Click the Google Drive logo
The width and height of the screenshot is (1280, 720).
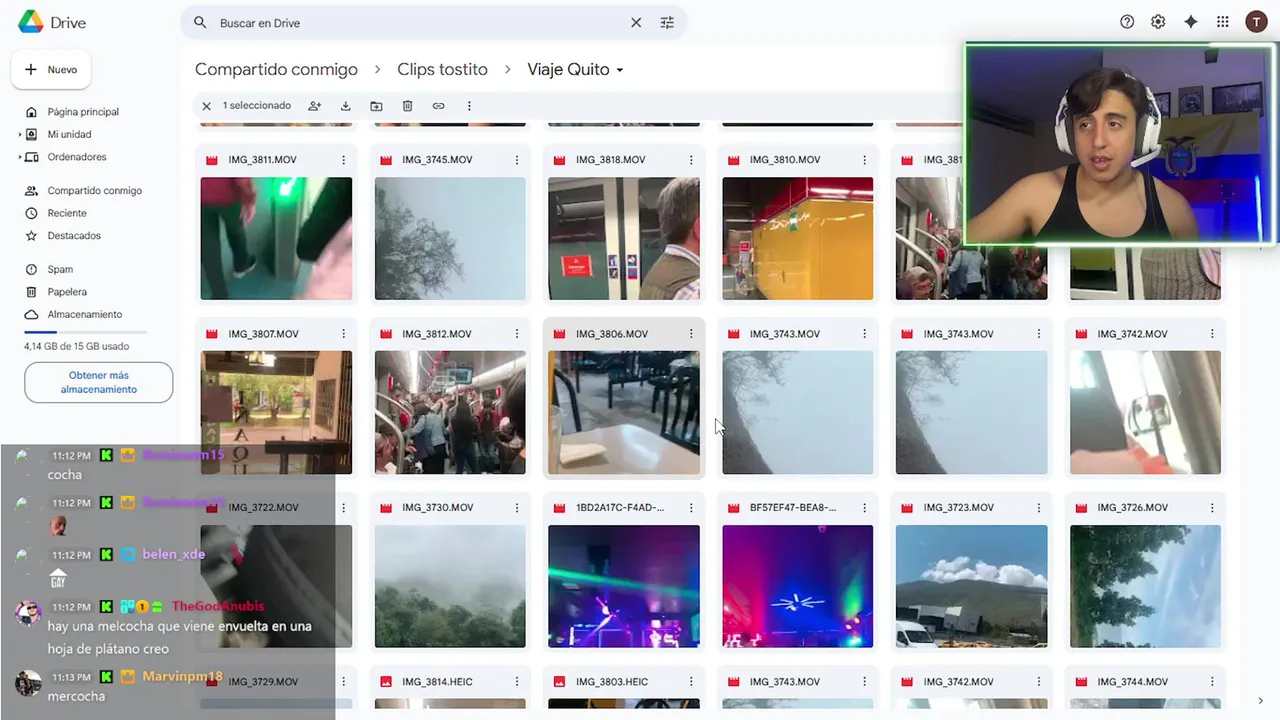tap(30, 22)
